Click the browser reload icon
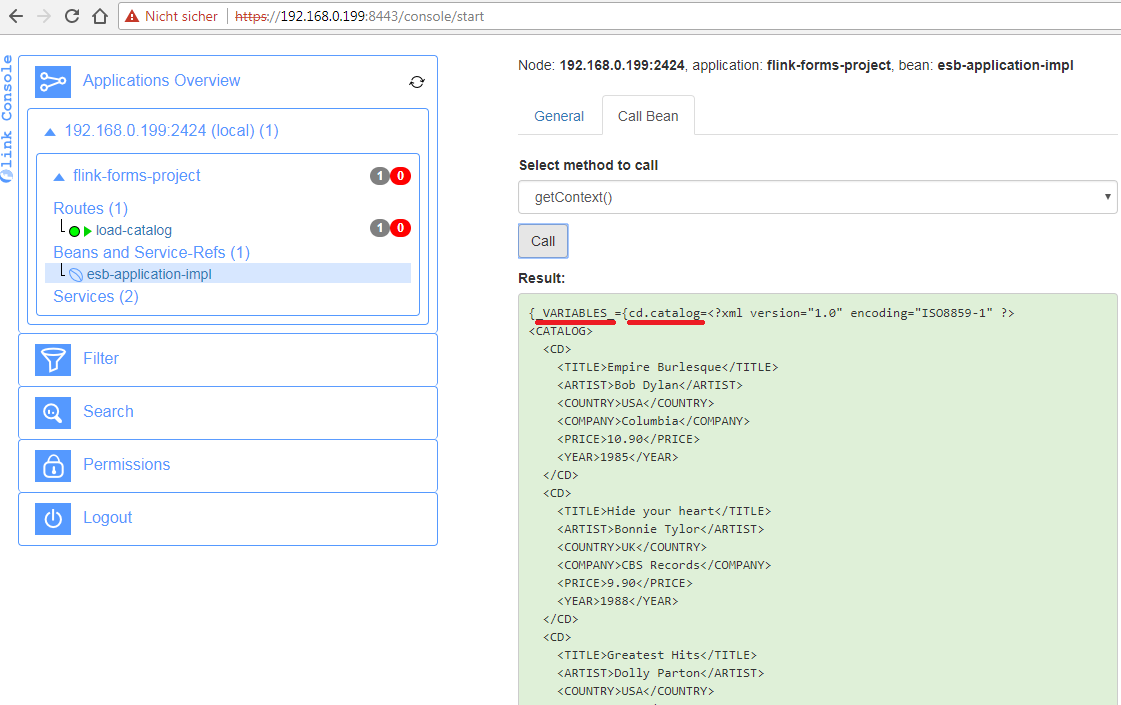 point(72,16)
